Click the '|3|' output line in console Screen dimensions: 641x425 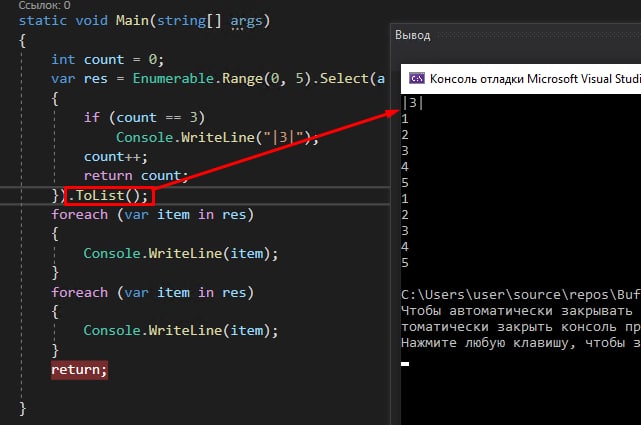[x=413, y=103]
